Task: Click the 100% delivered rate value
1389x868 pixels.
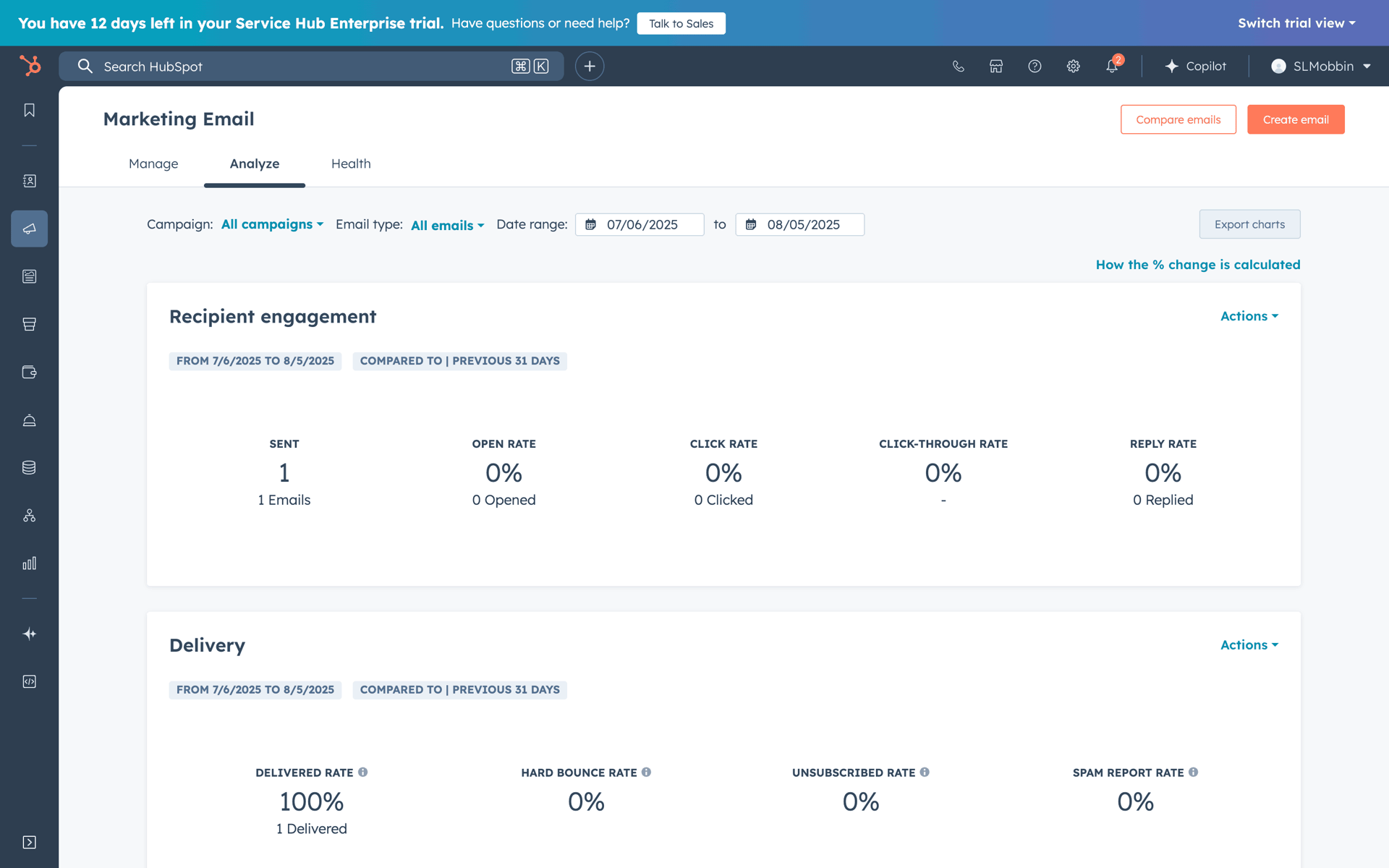Action: (x=311, y=801)
